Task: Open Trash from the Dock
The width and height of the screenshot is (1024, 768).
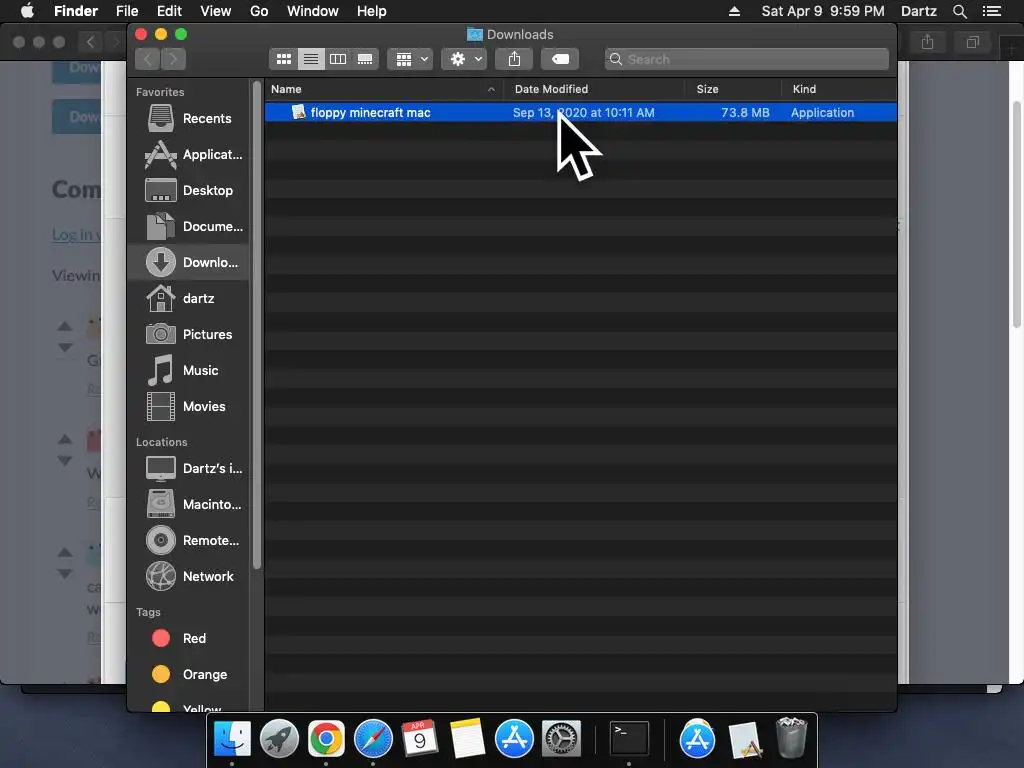Action: [x=791, y=738]
